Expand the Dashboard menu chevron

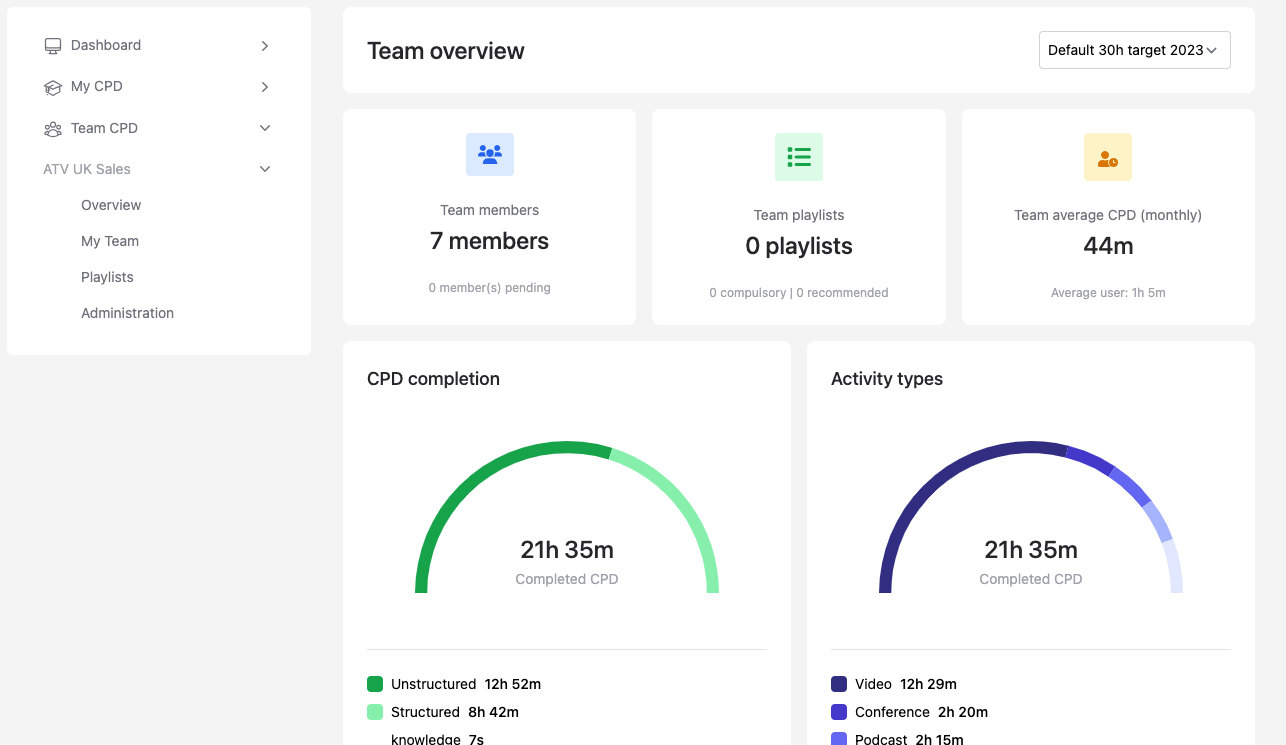(265, 46)
